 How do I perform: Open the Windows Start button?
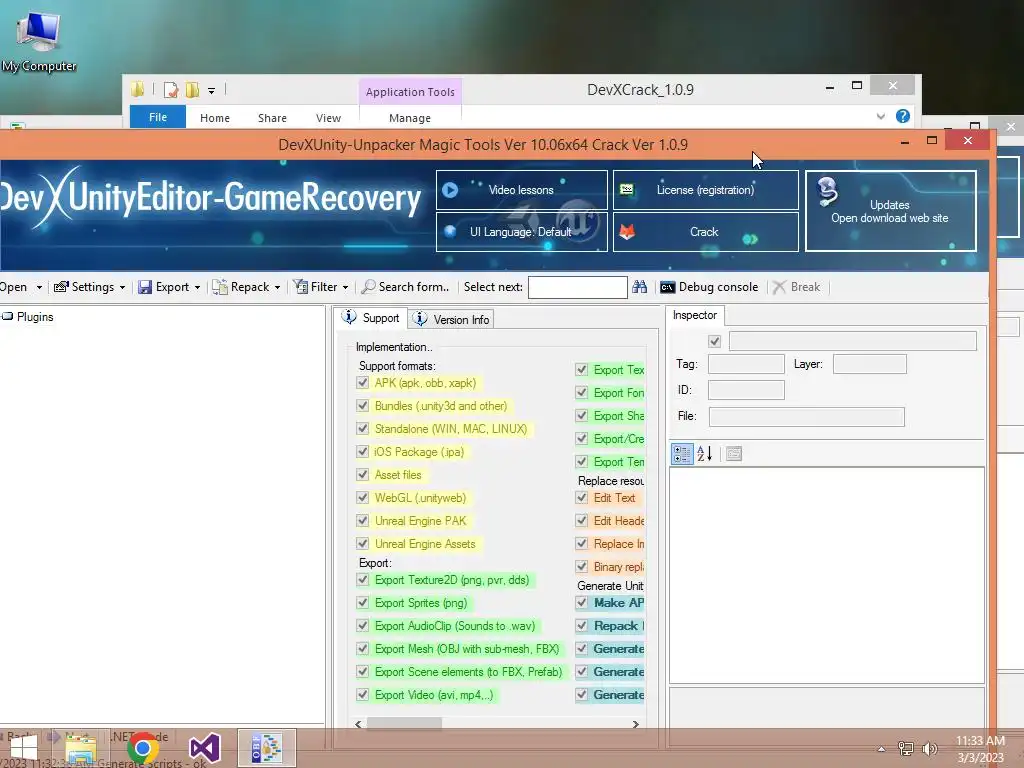(x=24, y=748)
